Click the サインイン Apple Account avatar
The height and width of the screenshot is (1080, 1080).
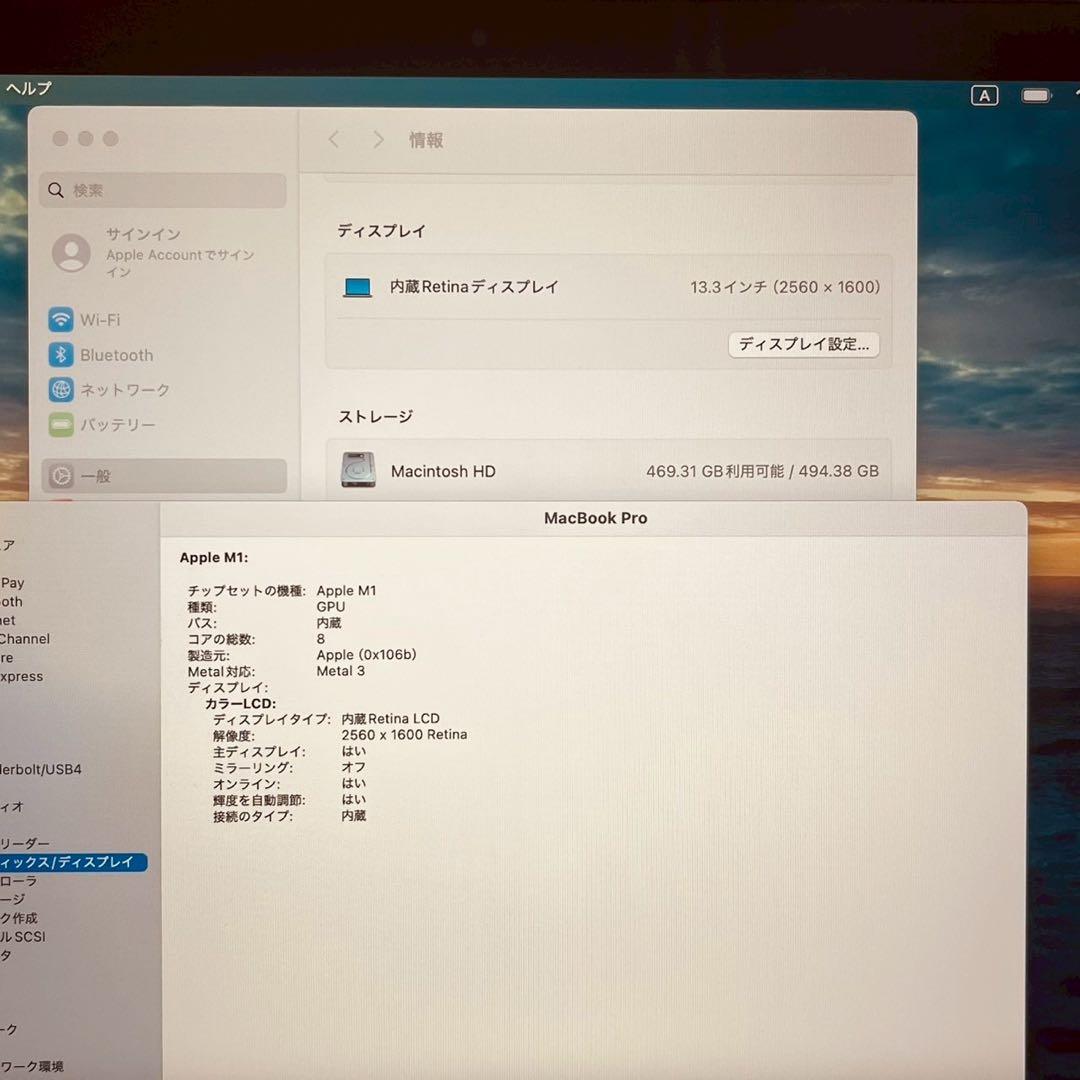(71, 254)
